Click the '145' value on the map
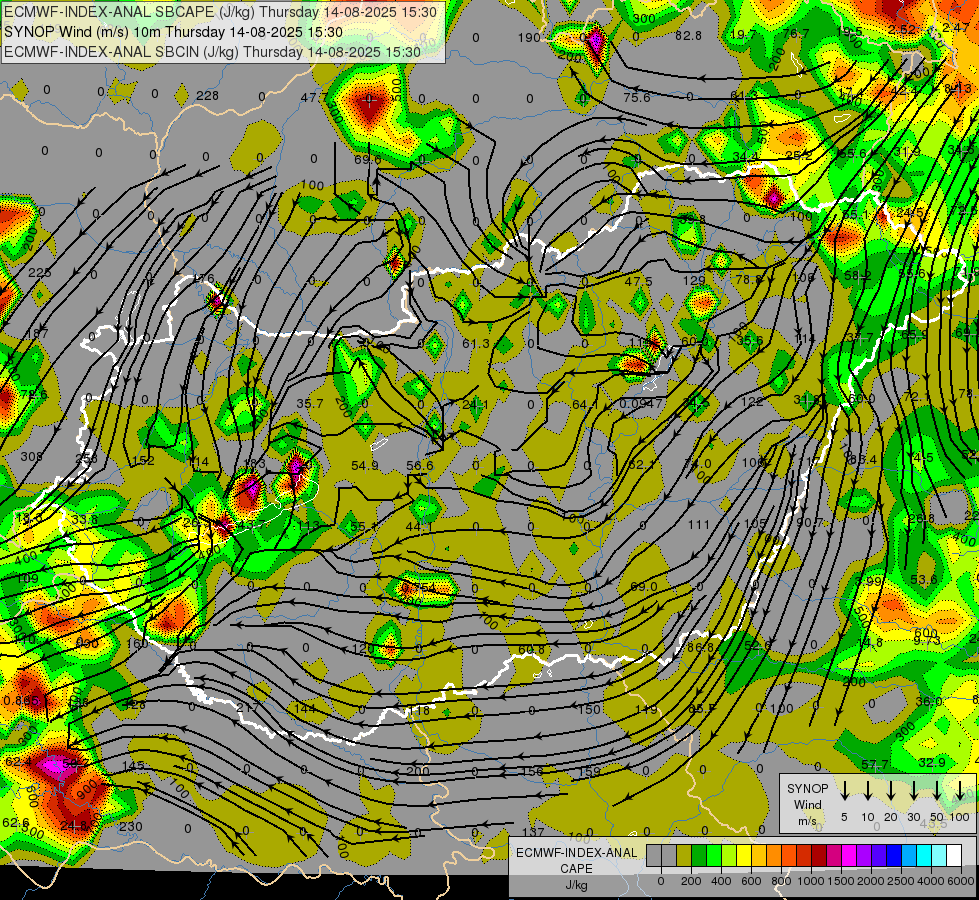The width and height of the screenshot is (979, 900). 133,766
